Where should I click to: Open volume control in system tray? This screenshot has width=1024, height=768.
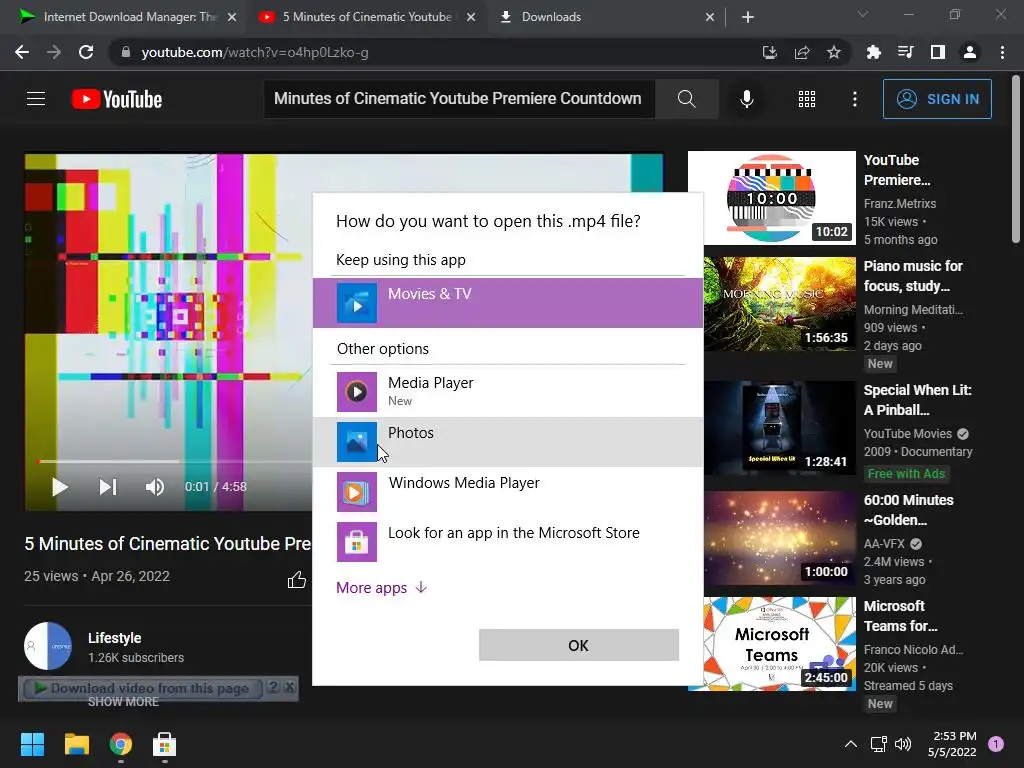(903, 744)
